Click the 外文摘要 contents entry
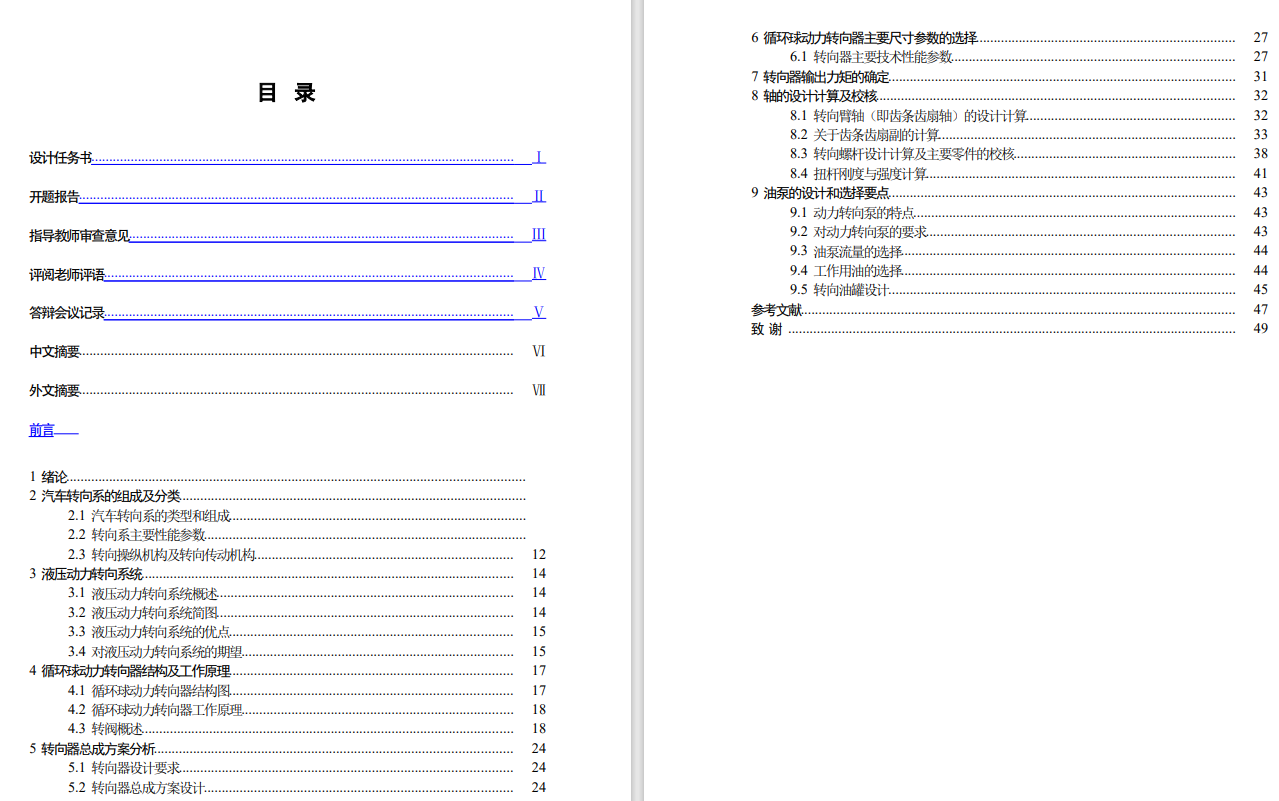The height and width of the screenshot is (801, 1279). point(287,391)
